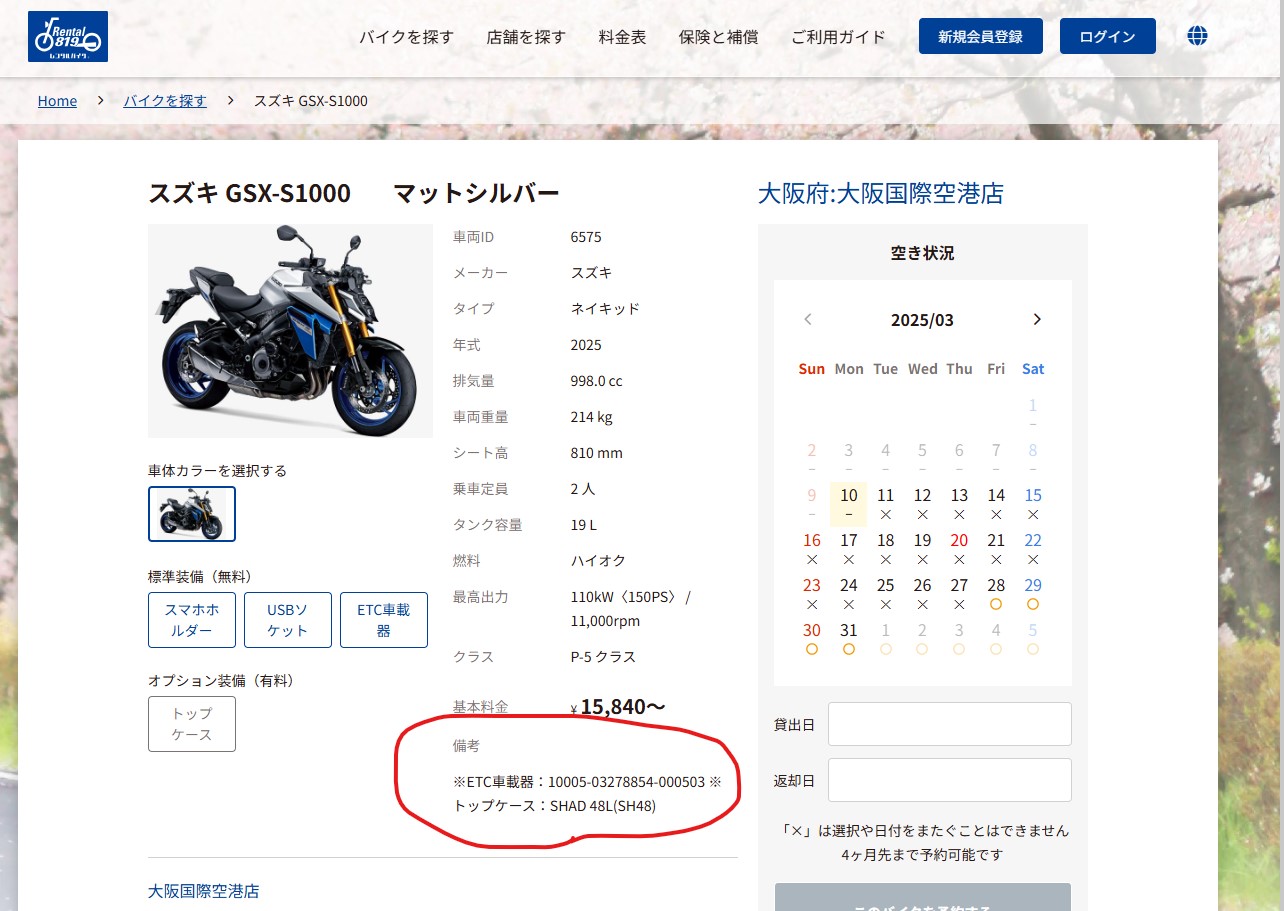Pick March 31 on calendar
This screenshot has width=1284, height=911.
pos(849,639)
